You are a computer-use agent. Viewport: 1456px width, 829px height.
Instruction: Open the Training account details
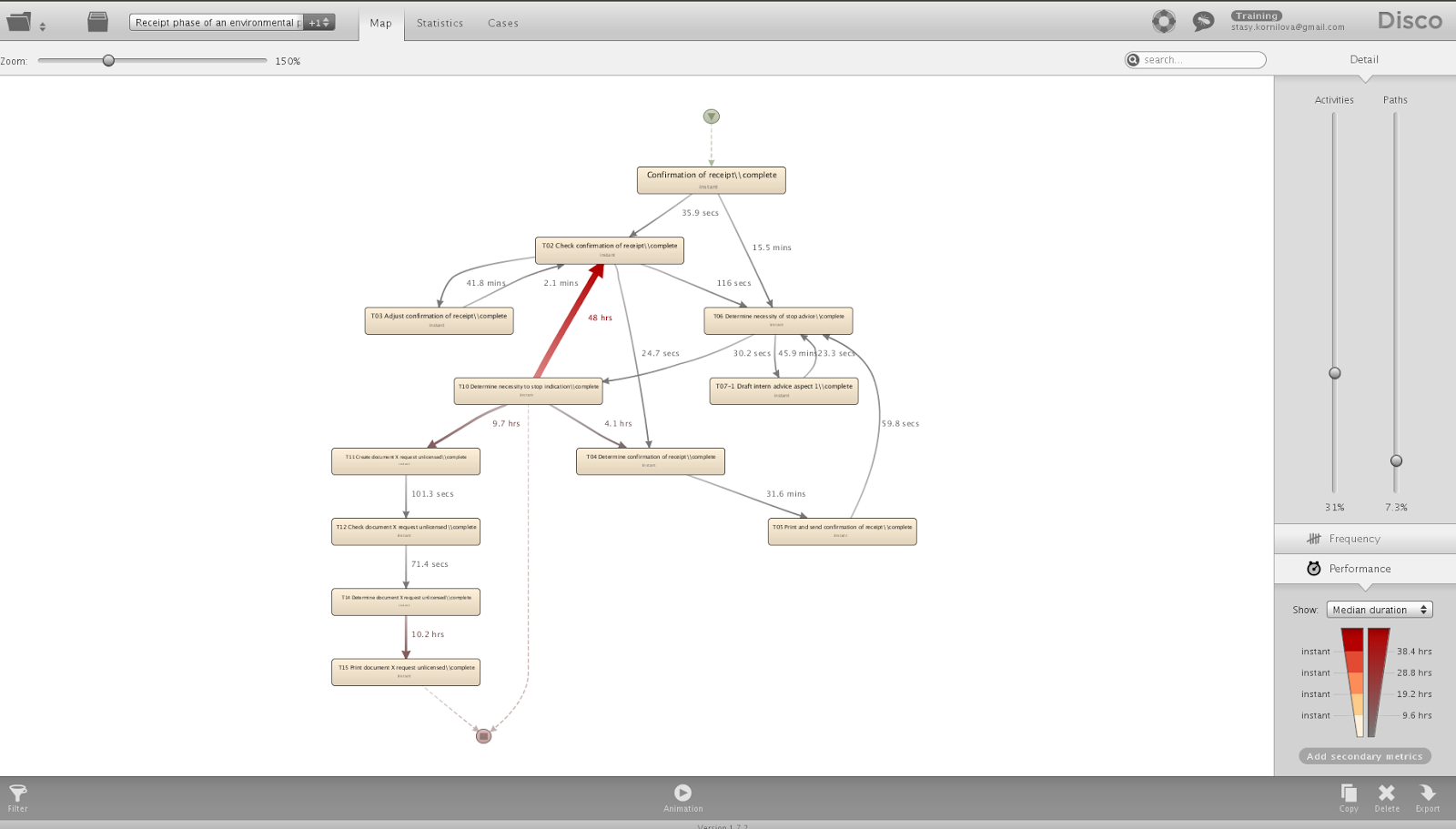point(1257,15)
